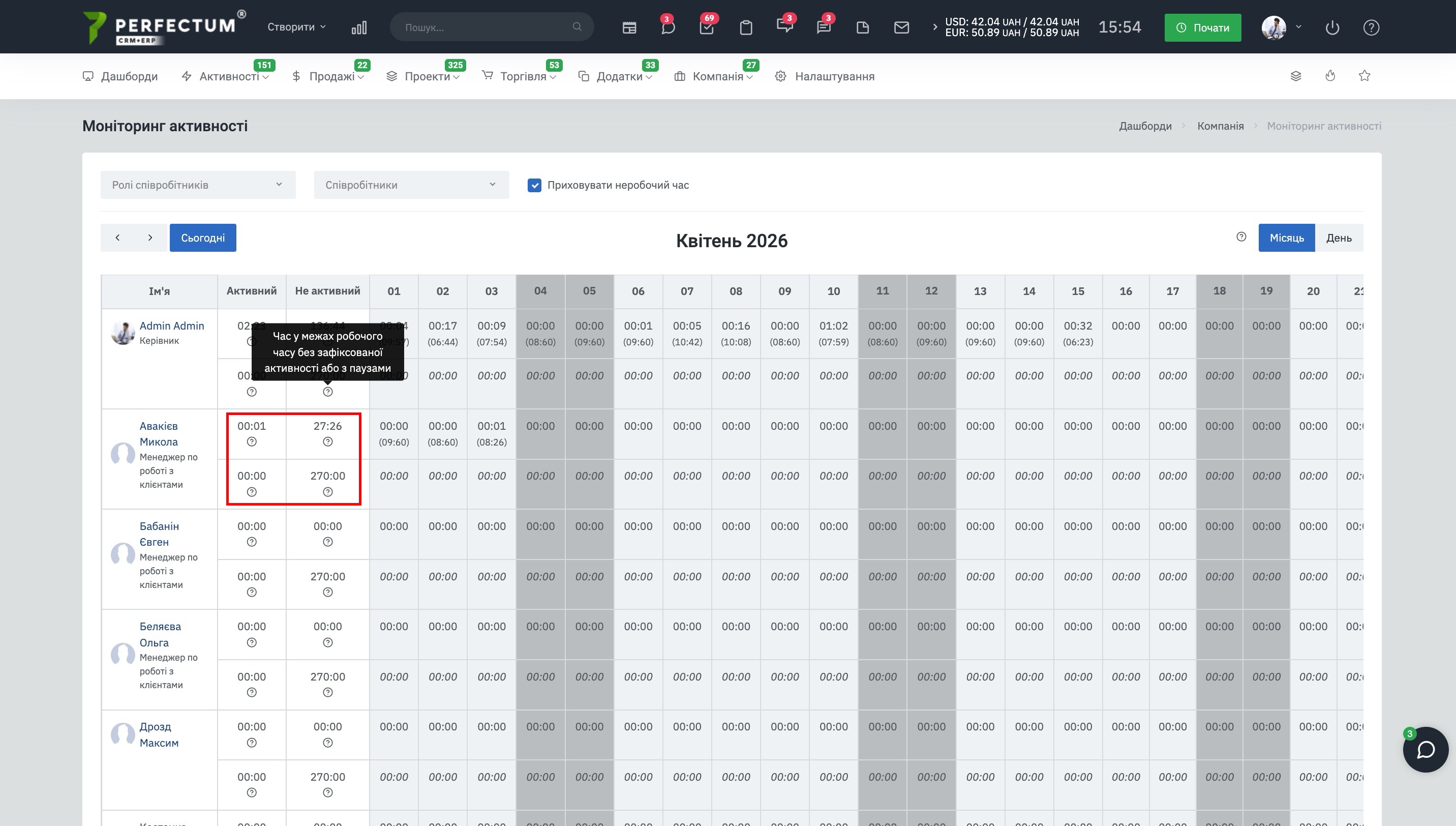Screen dimensions: 1456x826
Task: Click the clipboard icon in top bar
Action: click(746, 27)
